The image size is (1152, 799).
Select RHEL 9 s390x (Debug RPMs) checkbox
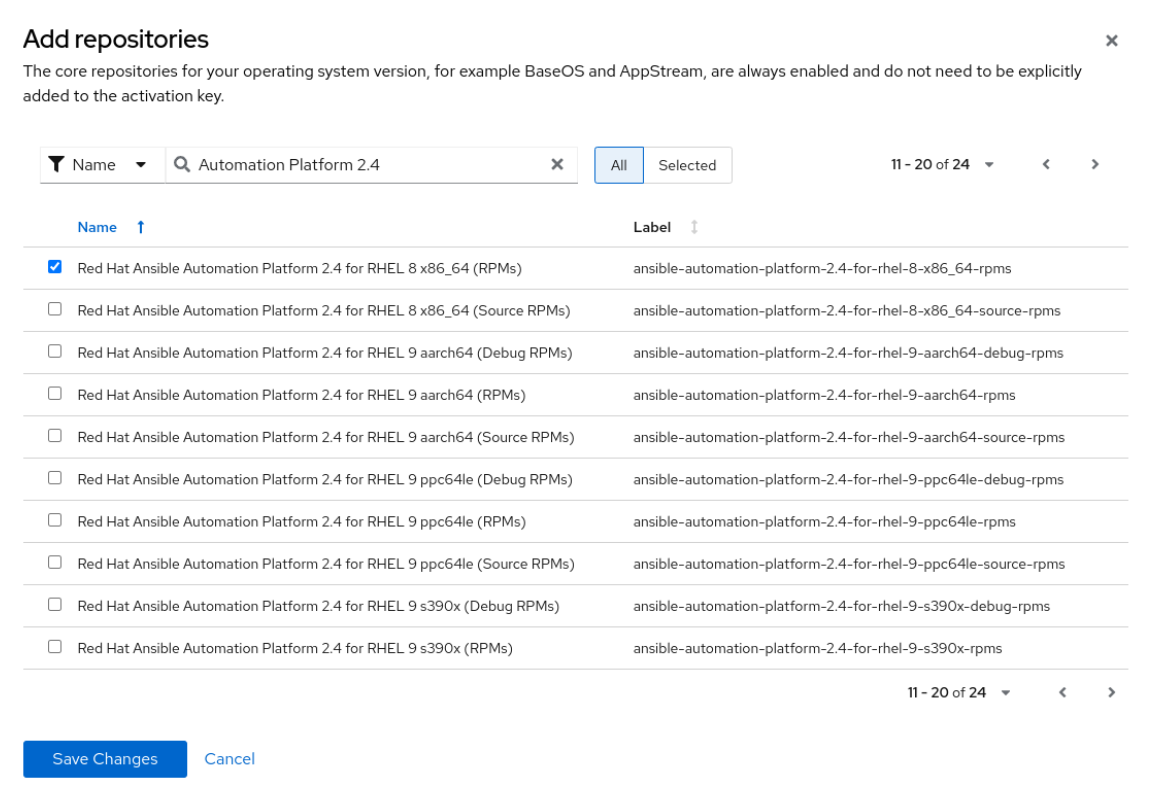click(55, 605)
